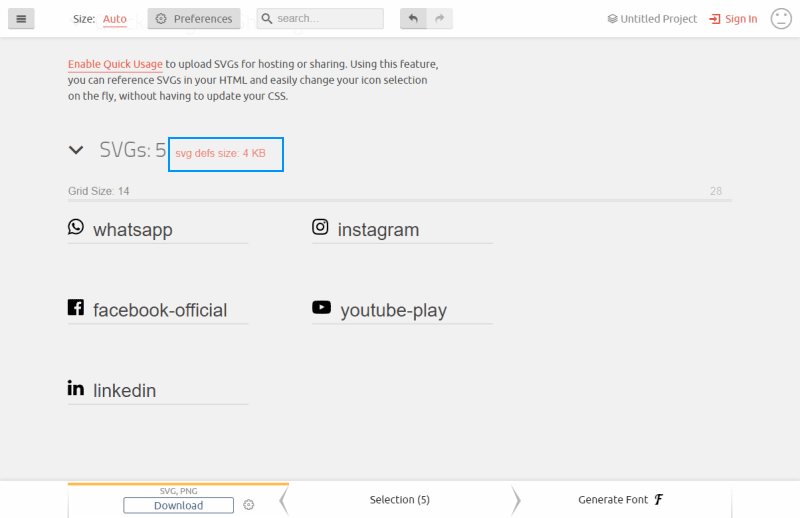Click the instagram icon glyph

[x=320, y=227]
